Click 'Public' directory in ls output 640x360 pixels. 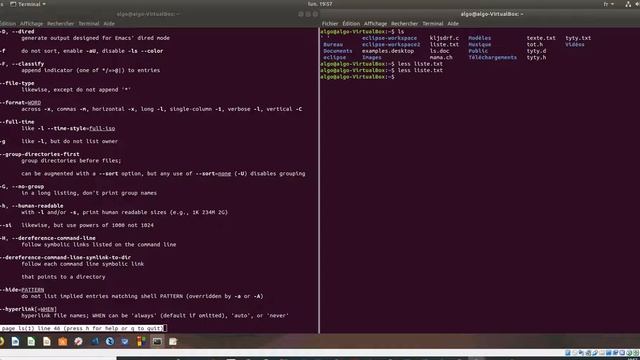click(x=478, y=51)
